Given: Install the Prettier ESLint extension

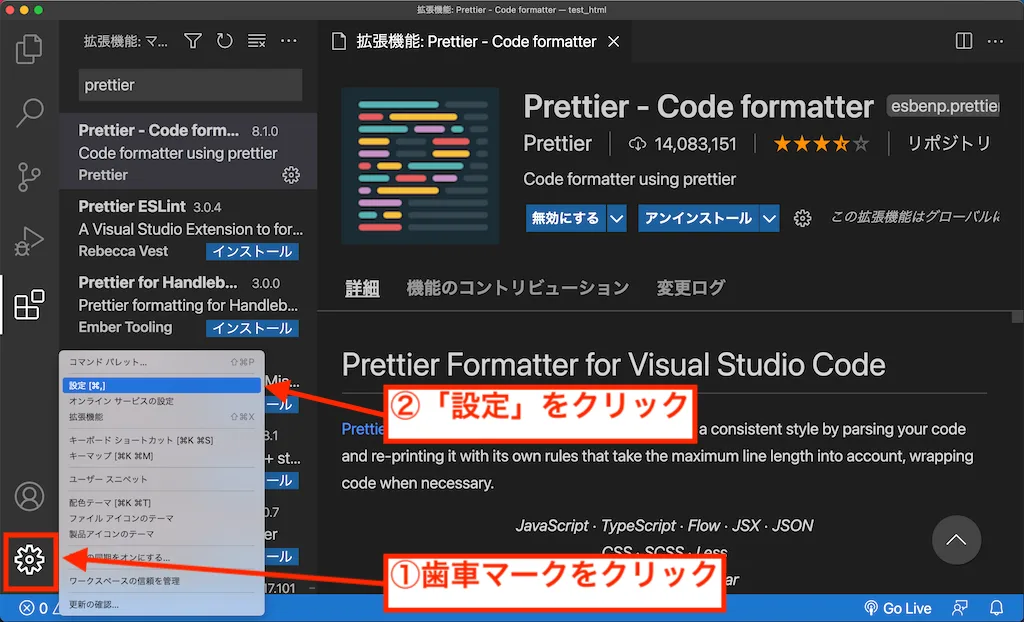Looking at the screenshot, I should pyautogui.click(x=253, y=252).
